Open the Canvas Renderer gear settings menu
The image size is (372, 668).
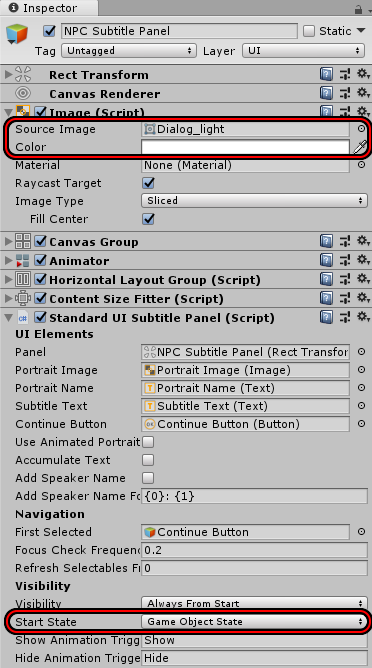point(363,93)
